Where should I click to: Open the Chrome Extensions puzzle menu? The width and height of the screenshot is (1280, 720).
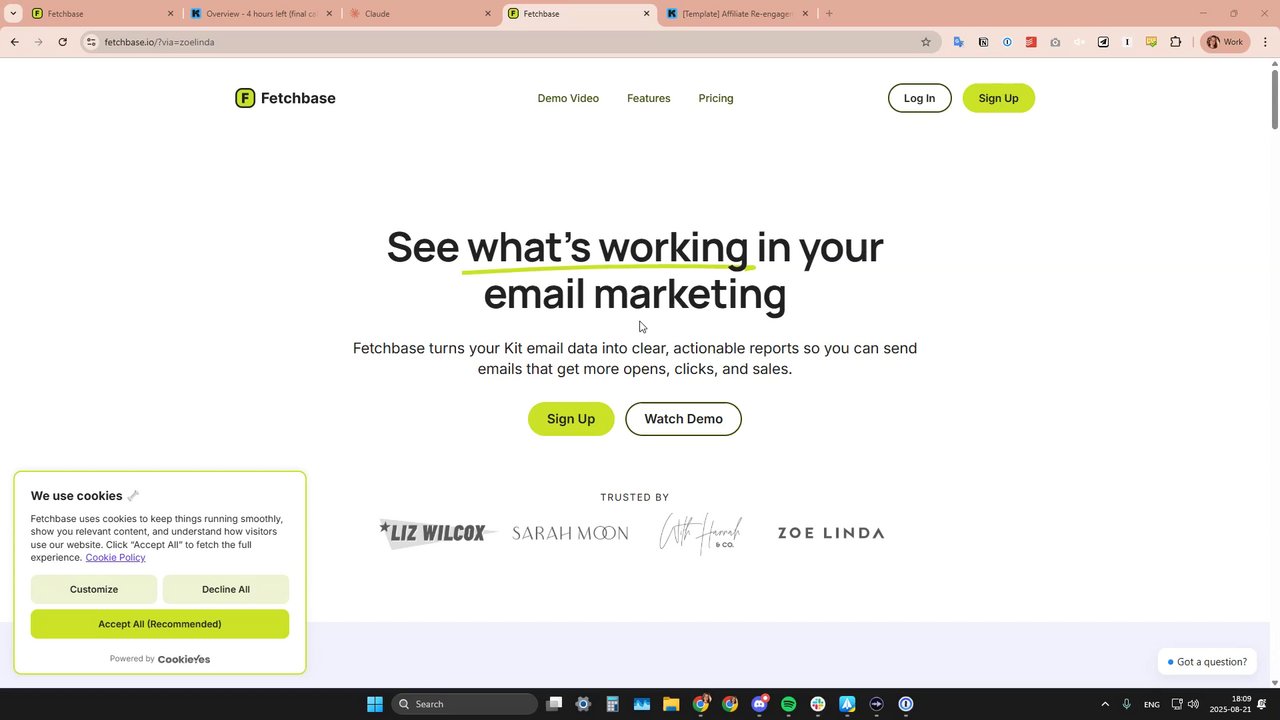point(1175,42)
